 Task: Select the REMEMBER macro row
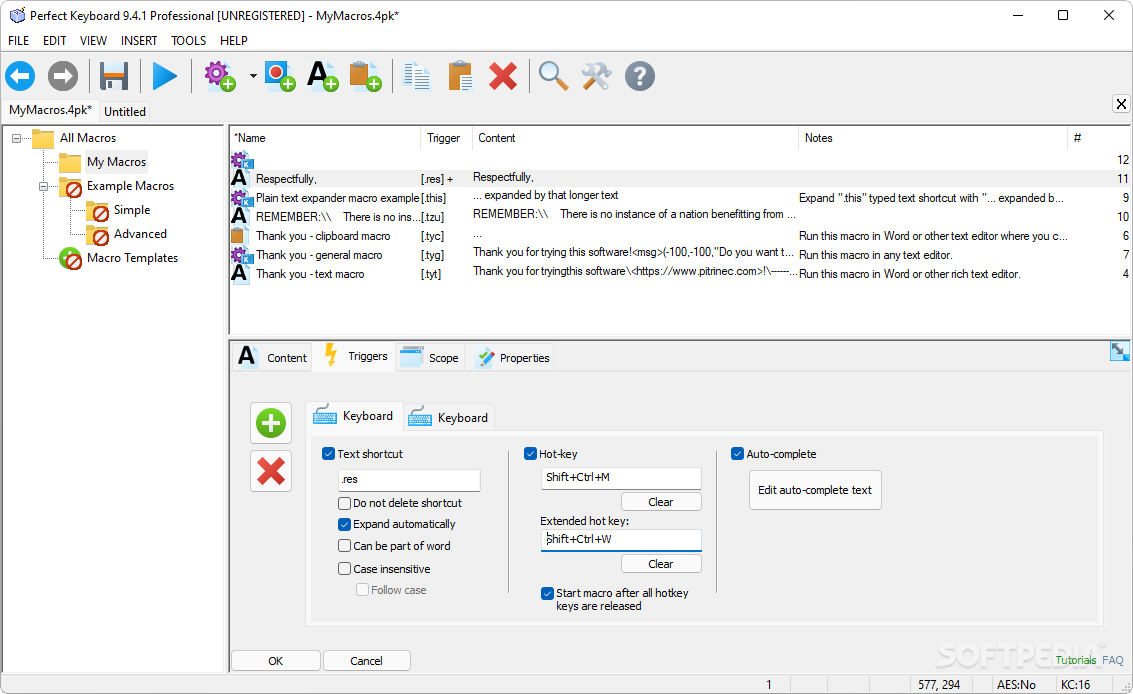point(679,216)
